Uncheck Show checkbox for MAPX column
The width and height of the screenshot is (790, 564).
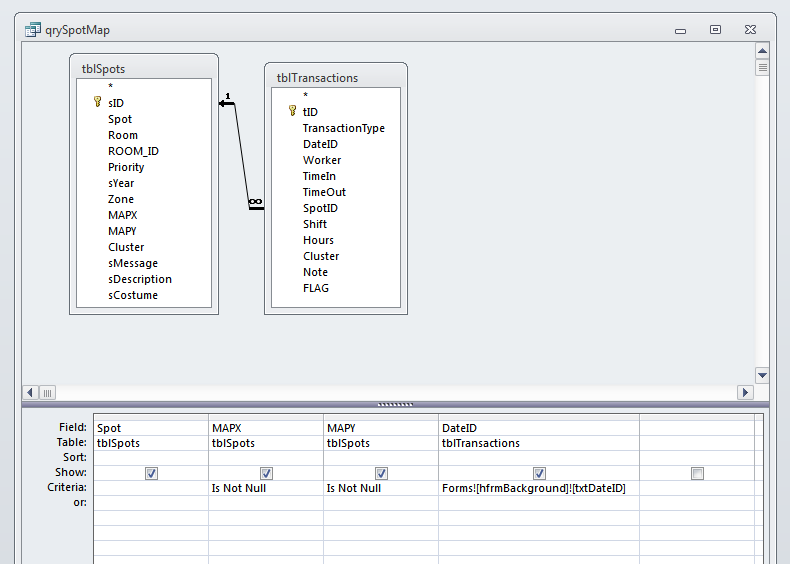click(266, 473)
